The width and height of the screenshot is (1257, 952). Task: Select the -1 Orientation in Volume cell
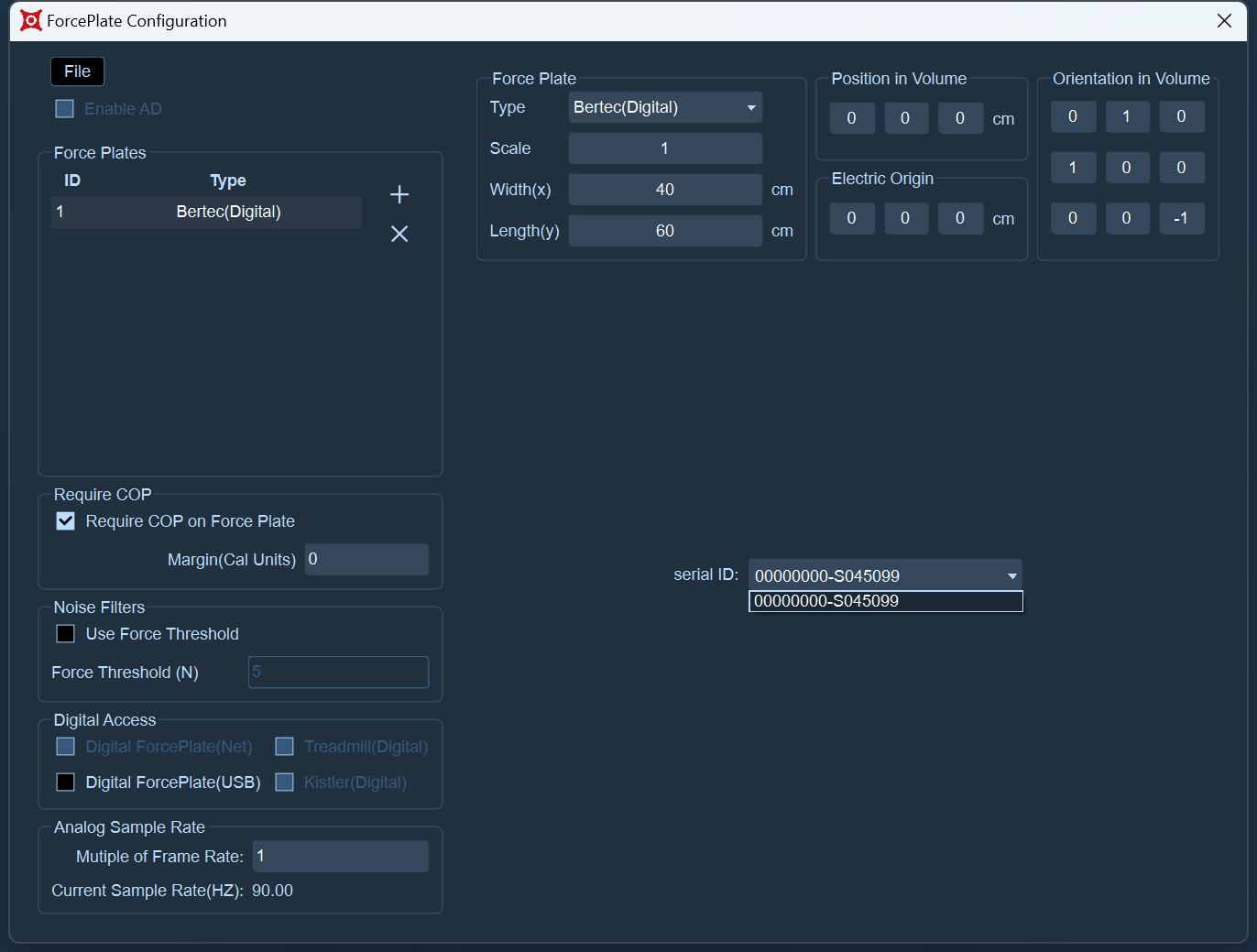pyautogui.click(x=1181, y=218)
